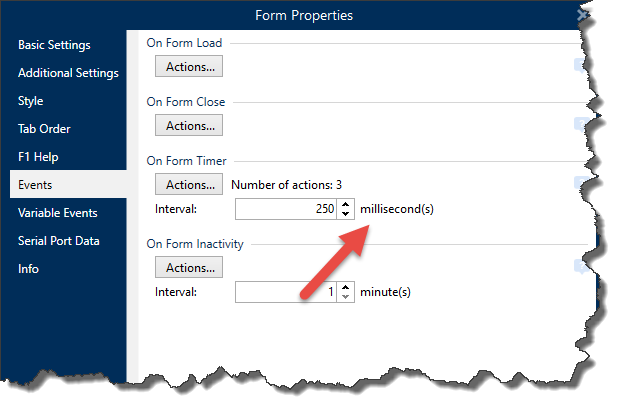Select the Style tab
Image resolution: width=623 pixels, height=411 pixels.
click(31, 101)
